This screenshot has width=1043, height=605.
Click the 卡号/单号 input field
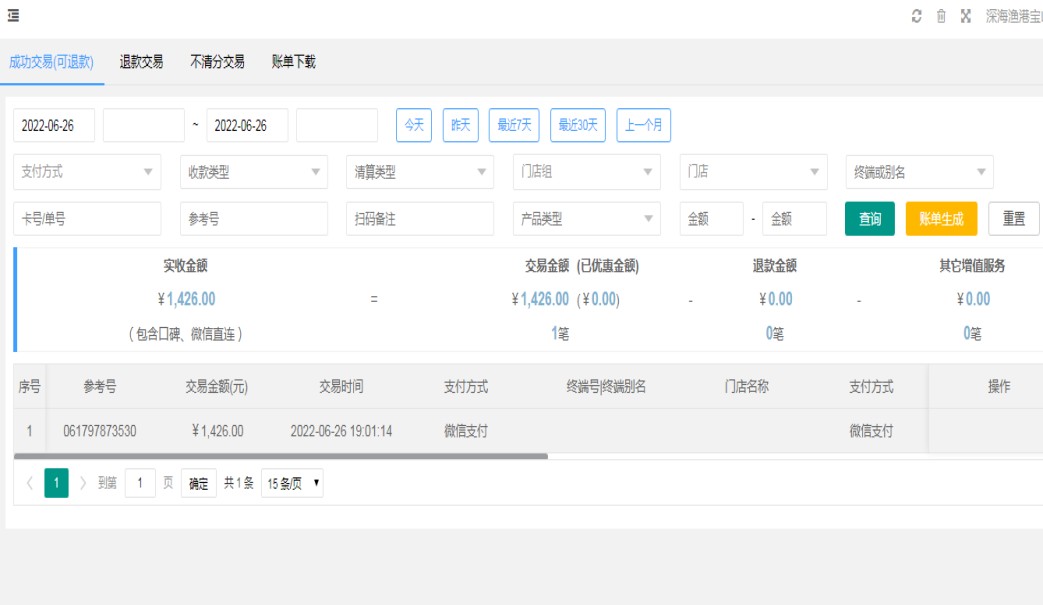(87, 219)
